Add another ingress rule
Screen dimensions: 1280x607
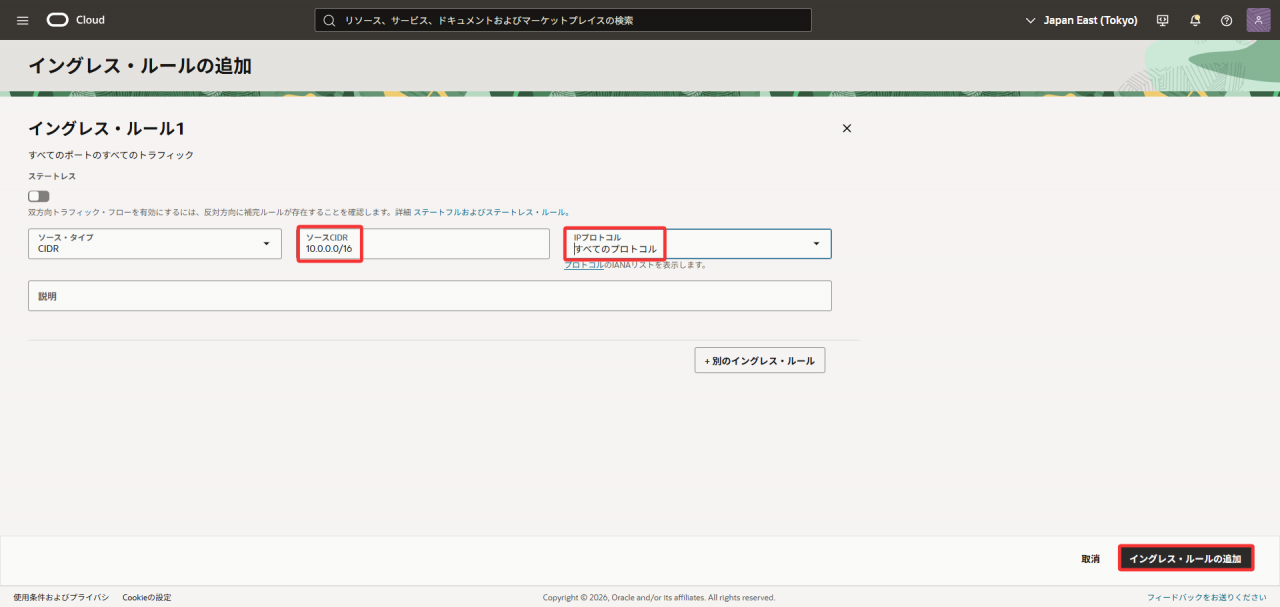760,360
